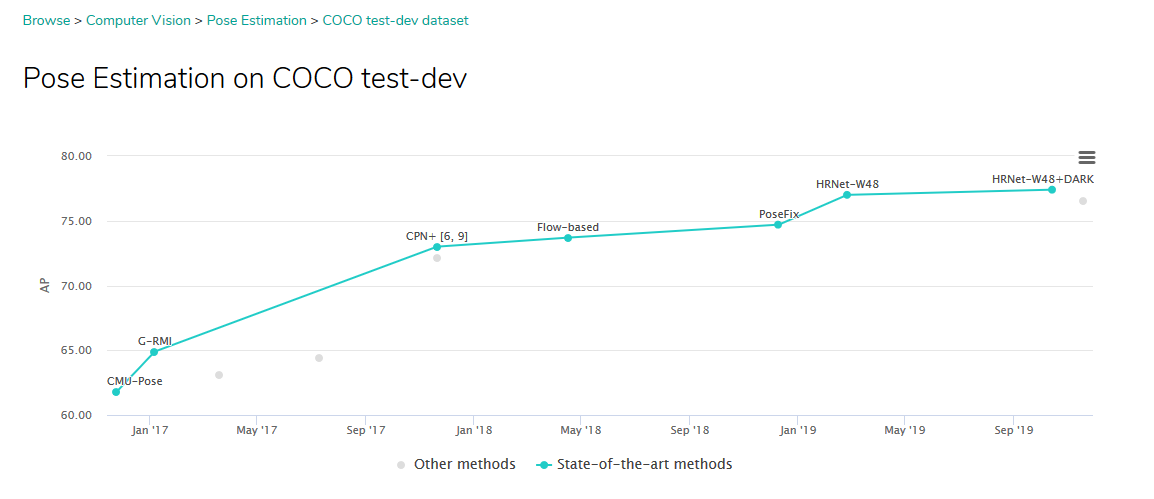Screen dimensions: 1154x499
Task: Click the page title Pose Estimation heading
Action: pos(245,78)
